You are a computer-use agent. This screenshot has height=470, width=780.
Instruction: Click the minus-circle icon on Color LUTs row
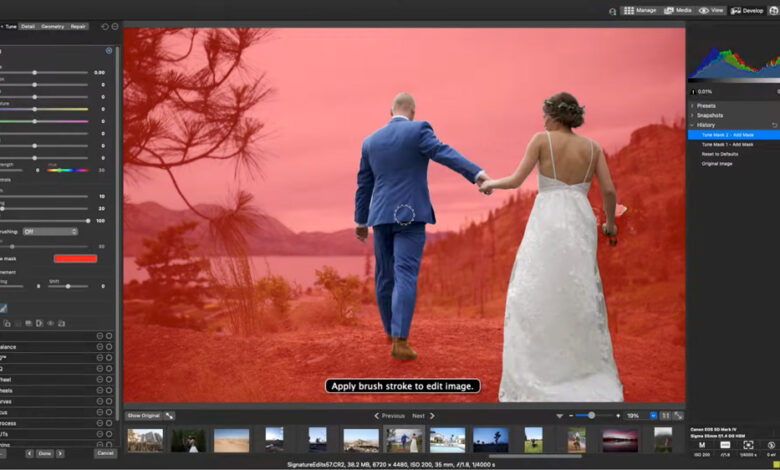point(99,434)
